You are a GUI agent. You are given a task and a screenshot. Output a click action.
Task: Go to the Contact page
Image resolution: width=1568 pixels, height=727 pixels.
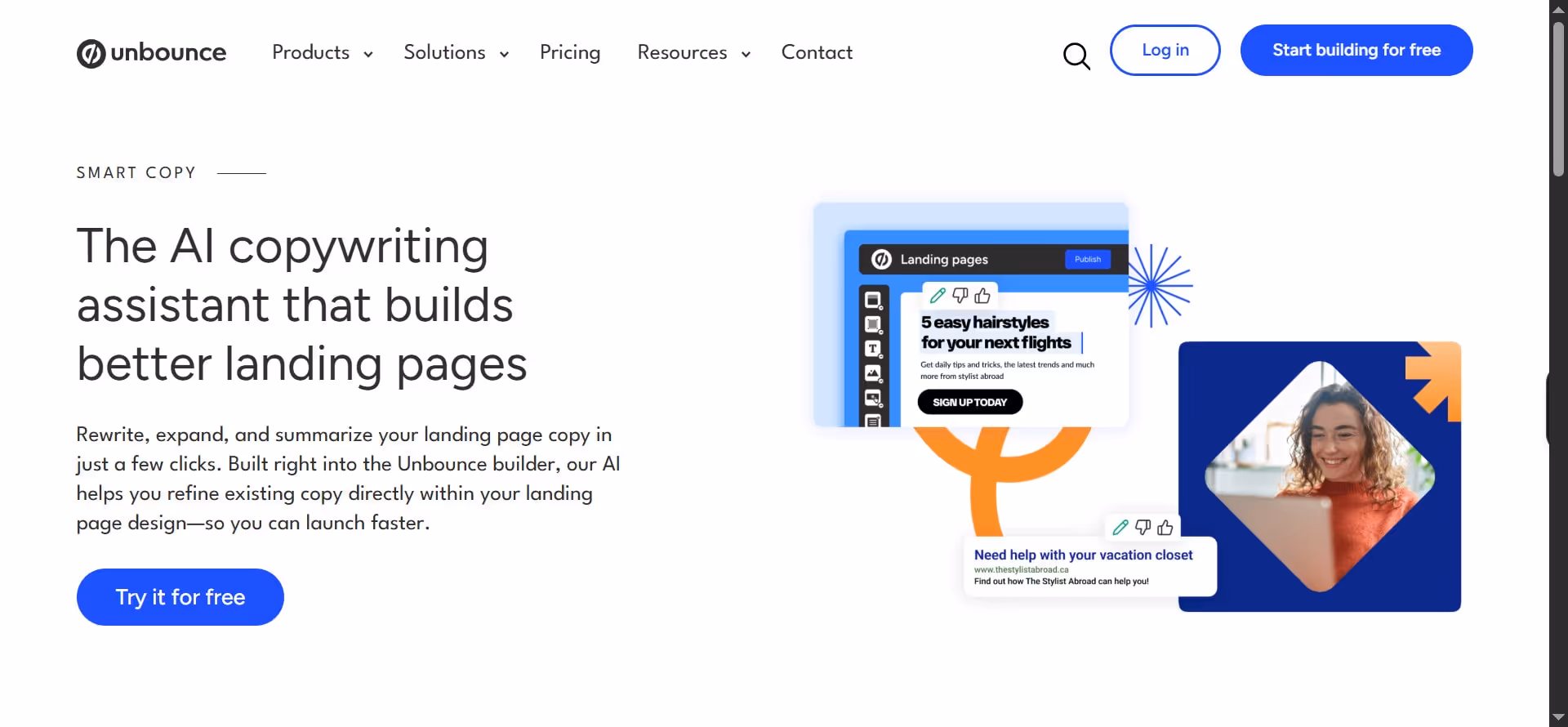[x=817, y=52]
